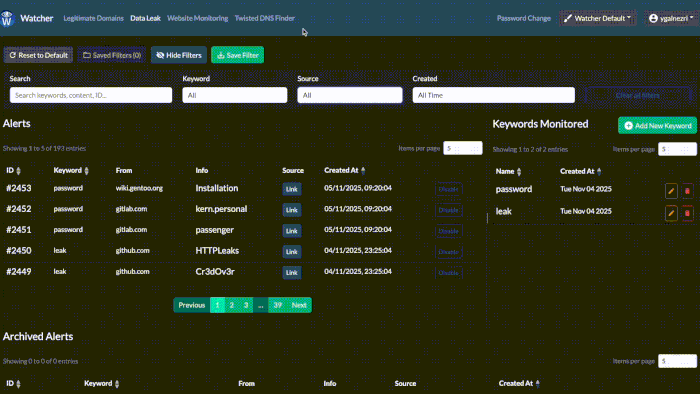Click passenger info text
This screenshot has width=700, height=394.
click(x=214, y=230)
